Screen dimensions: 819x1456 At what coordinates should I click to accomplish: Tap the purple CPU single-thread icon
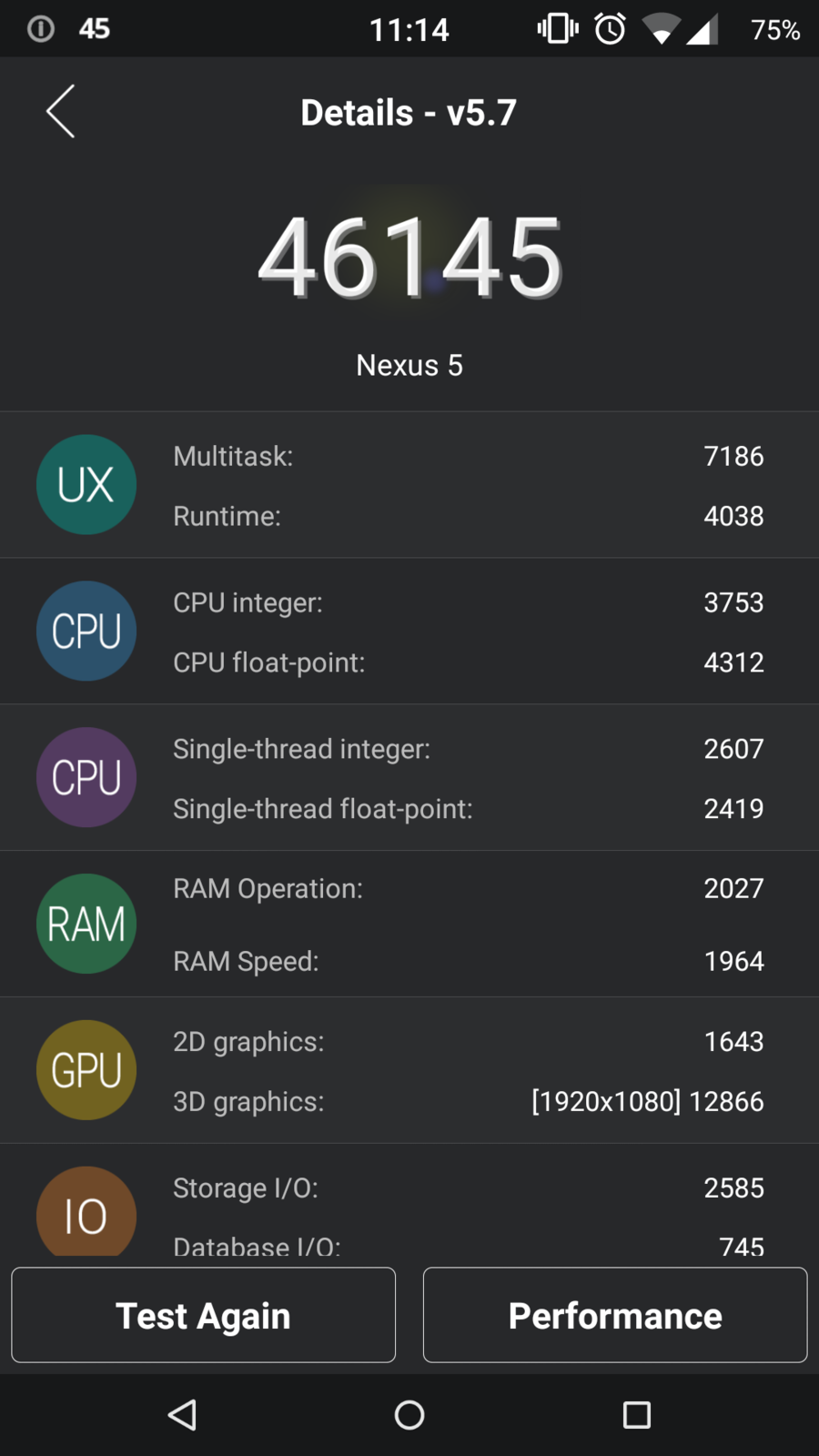coord(86,777)
